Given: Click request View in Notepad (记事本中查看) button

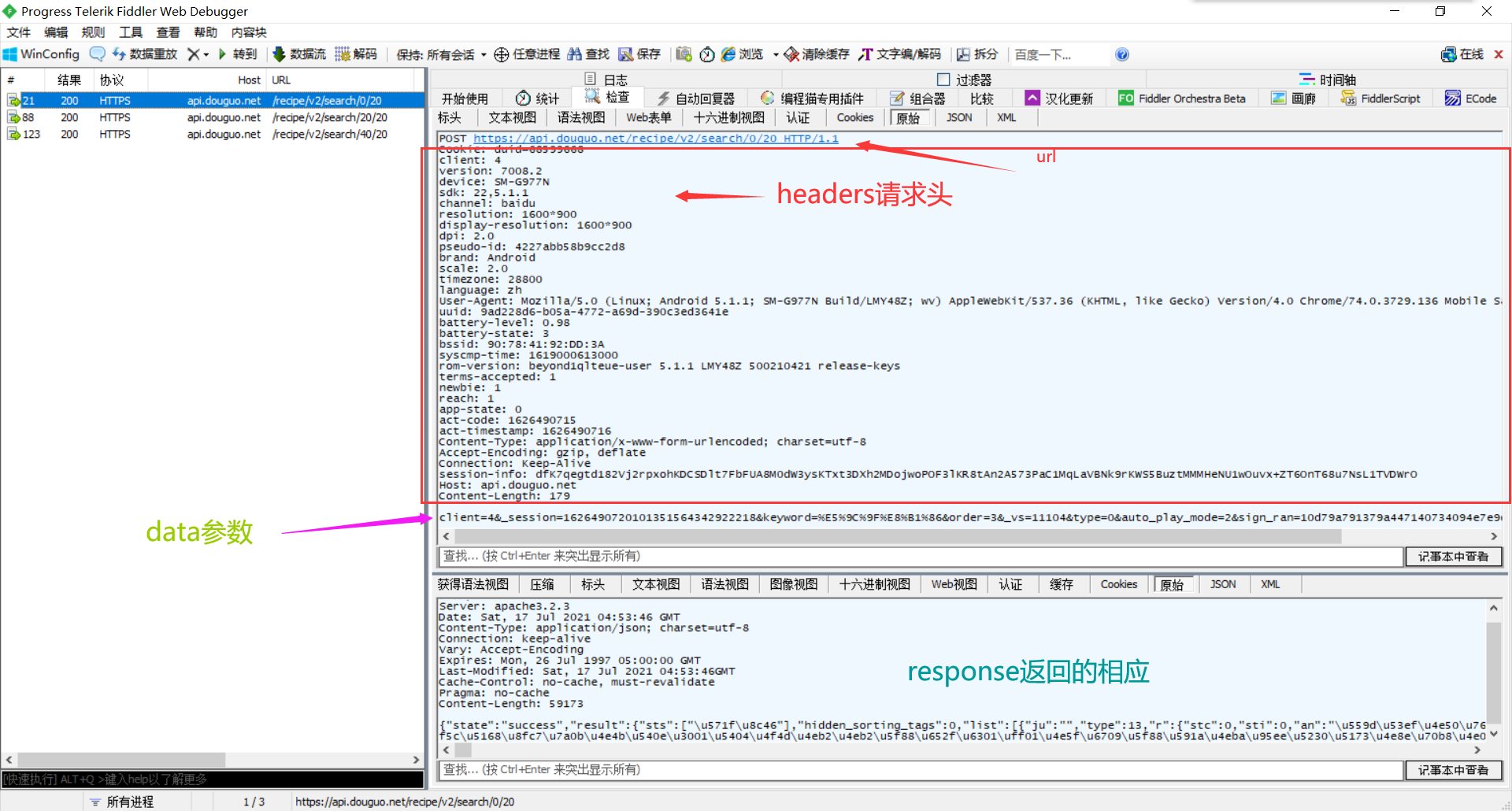Looking at the screenshot, I should pos(1454,557).
